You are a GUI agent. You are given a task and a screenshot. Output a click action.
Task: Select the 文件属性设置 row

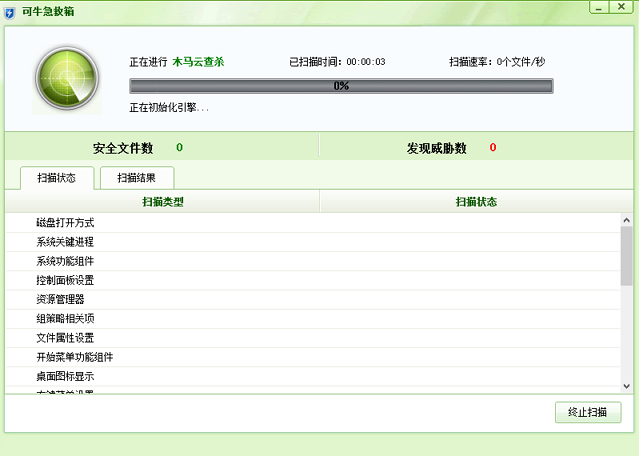pos(313,338)
